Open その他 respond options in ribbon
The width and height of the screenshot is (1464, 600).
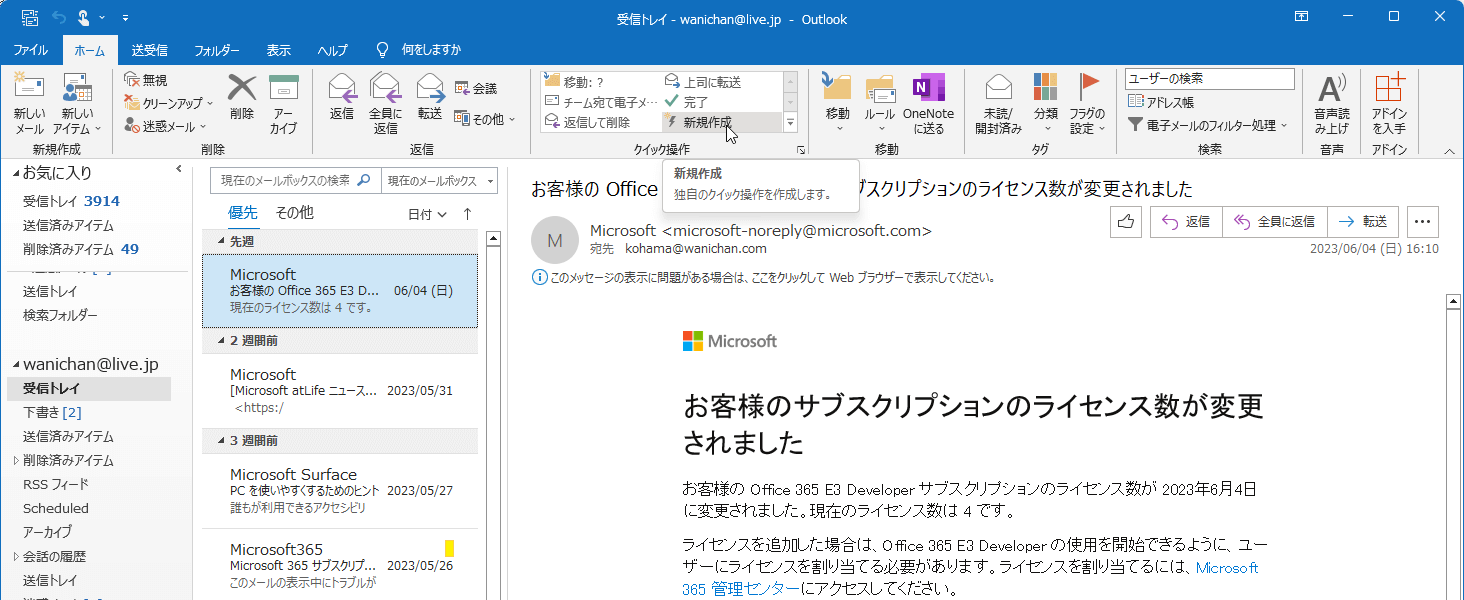tap(485, 118)
